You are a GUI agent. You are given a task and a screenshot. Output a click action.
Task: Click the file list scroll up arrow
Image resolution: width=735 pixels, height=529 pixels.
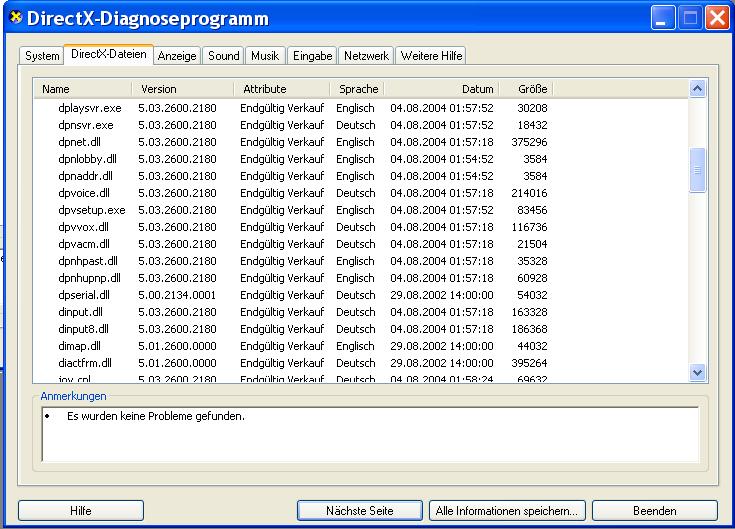[698, 89]
